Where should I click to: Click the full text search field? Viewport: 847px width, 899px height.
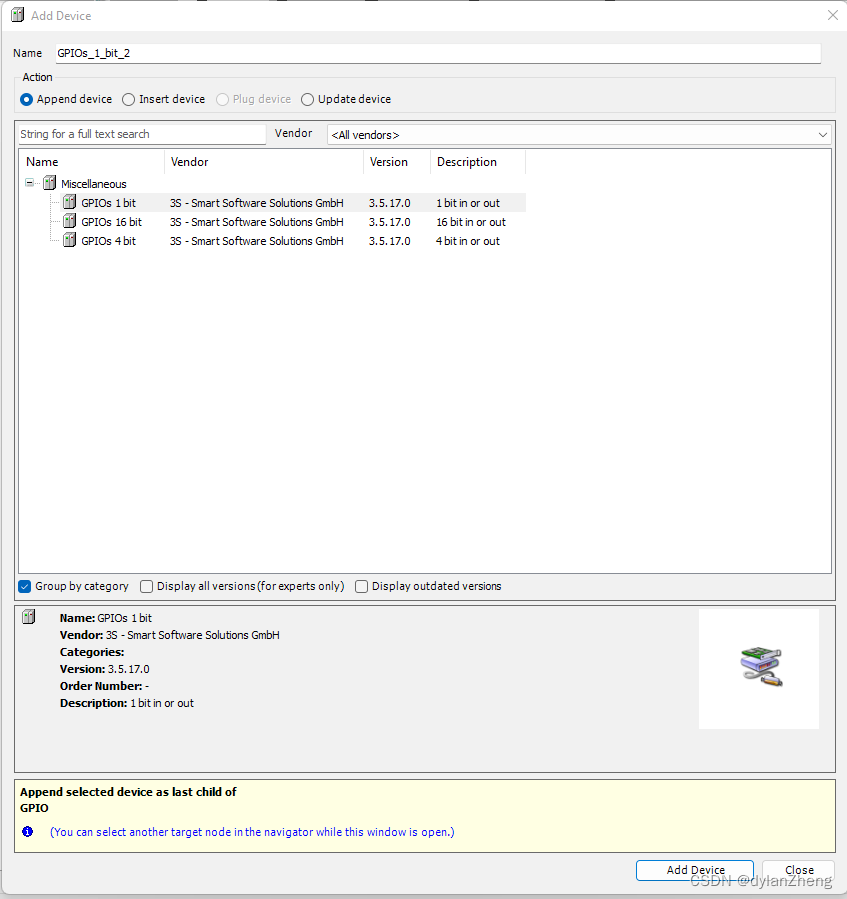(x=140, y=133)
